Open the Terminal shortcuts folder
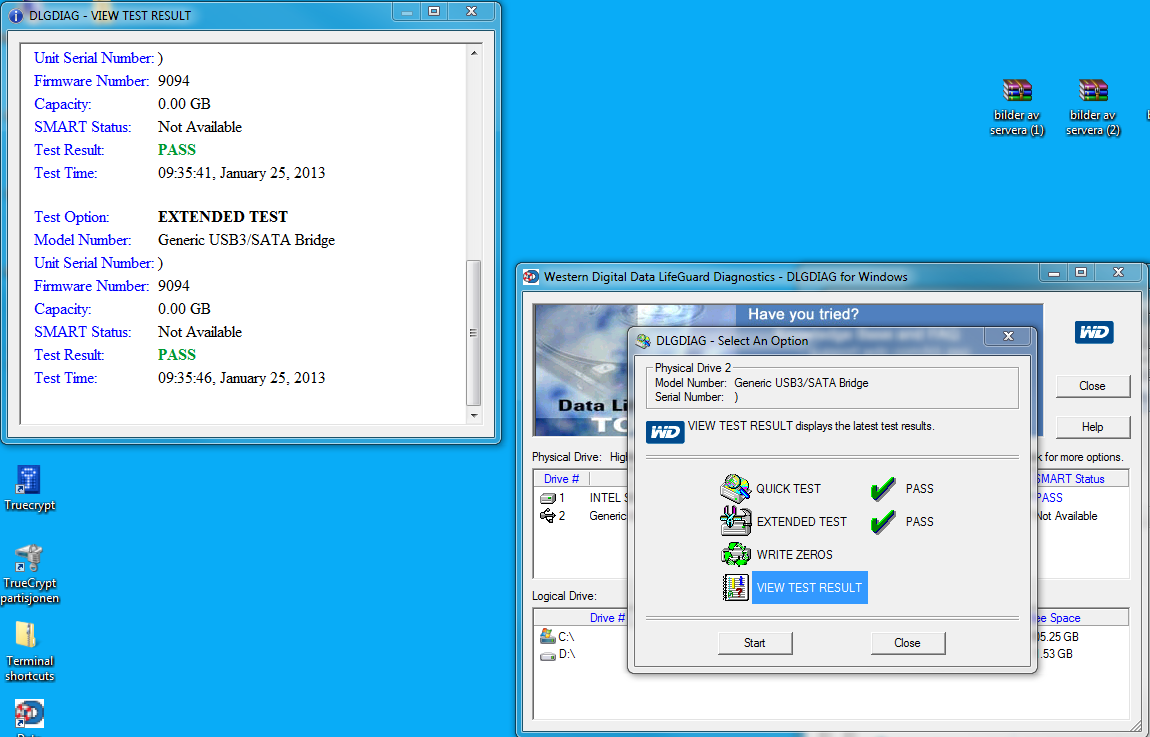The height and width of the screenshot is (737, 1150). tap(29, 652)
